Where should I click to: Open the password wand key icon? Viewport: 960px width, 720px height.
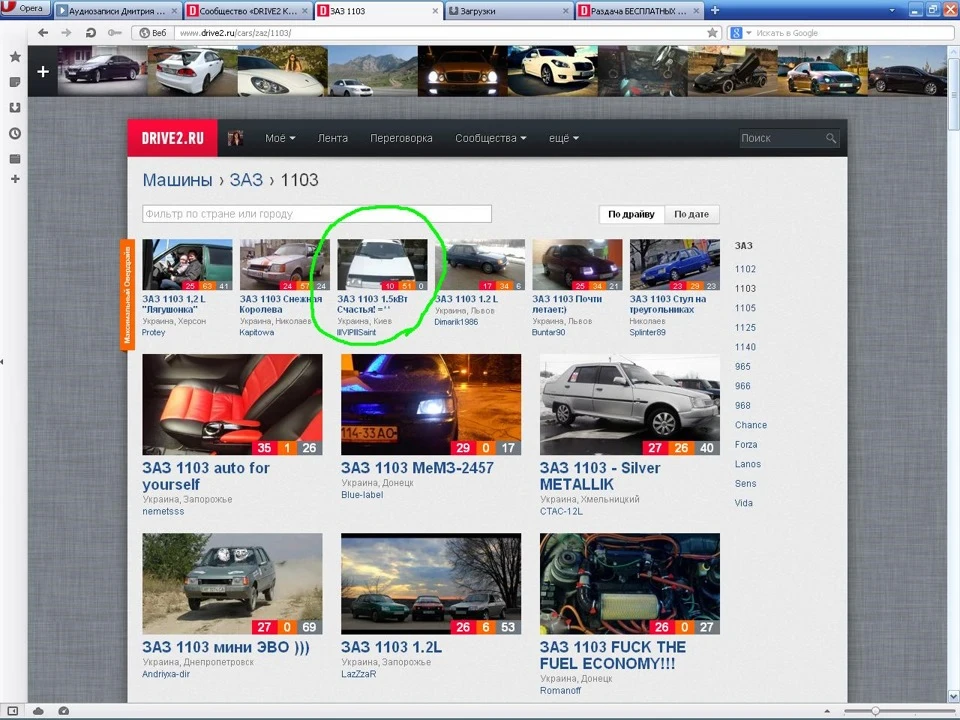coord(114,32)
